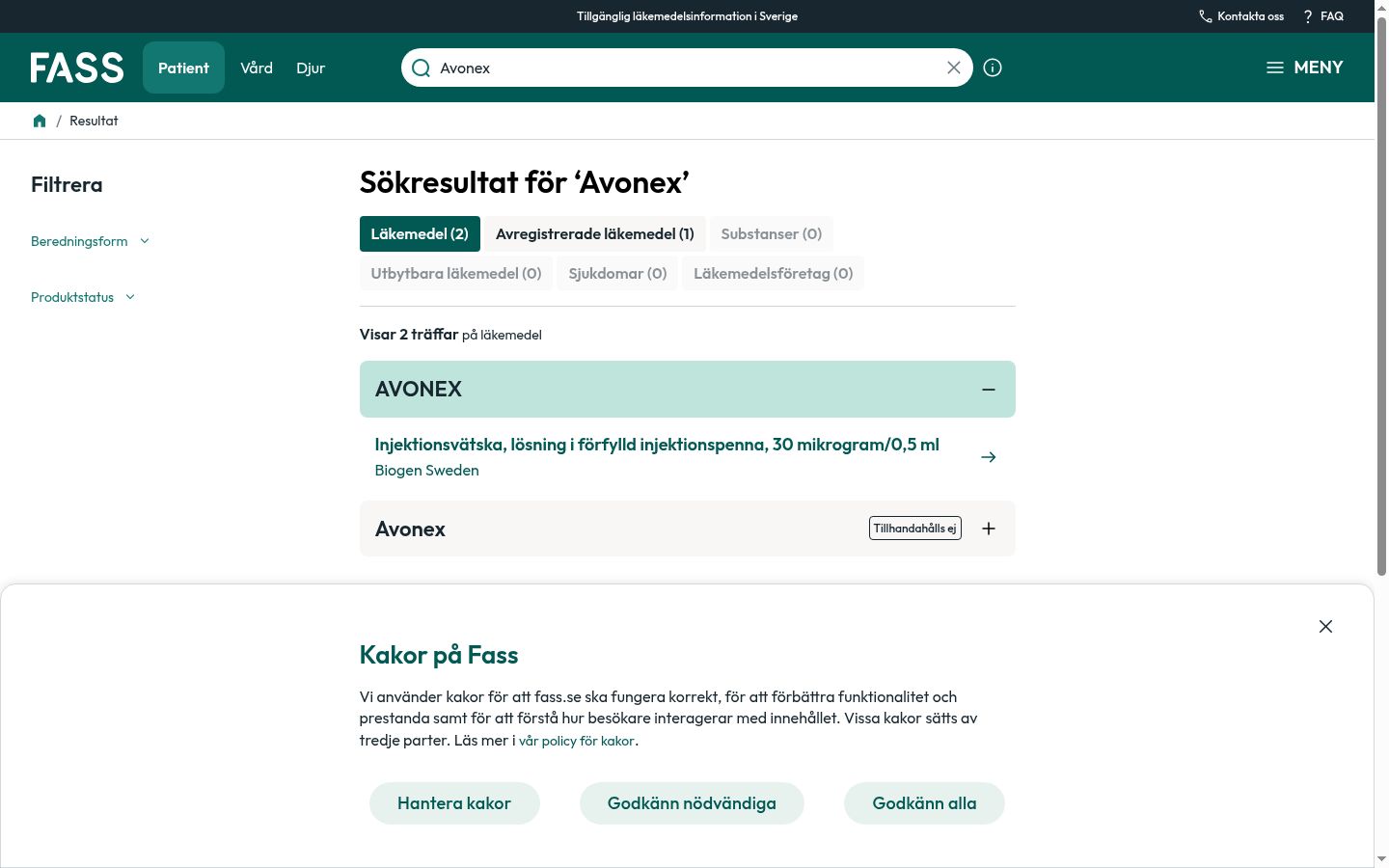This screenshot has width=1389, height=868.
Task: Select the Patient tab
Action: tap(183, 68)
